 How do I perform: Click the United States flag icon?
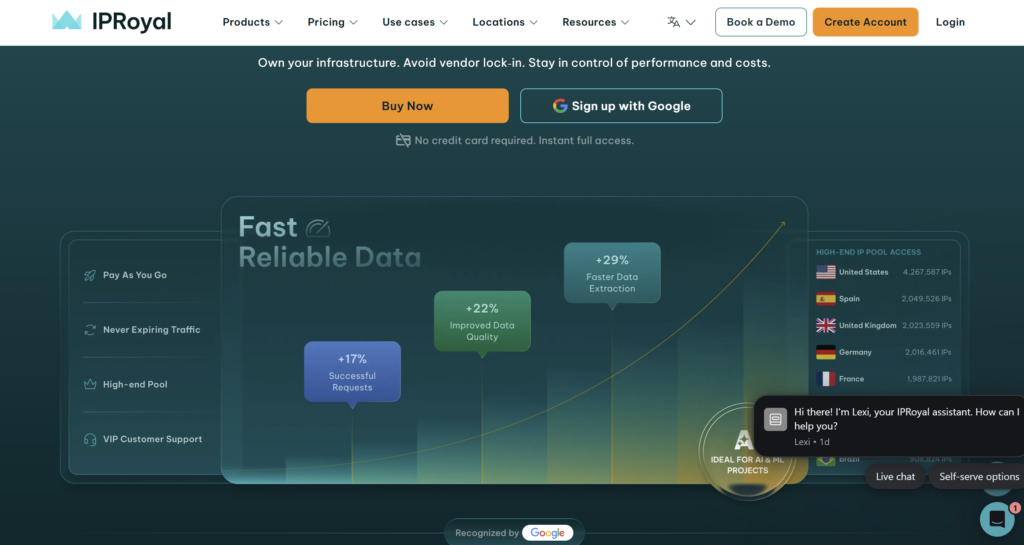[x=825, y=272]
